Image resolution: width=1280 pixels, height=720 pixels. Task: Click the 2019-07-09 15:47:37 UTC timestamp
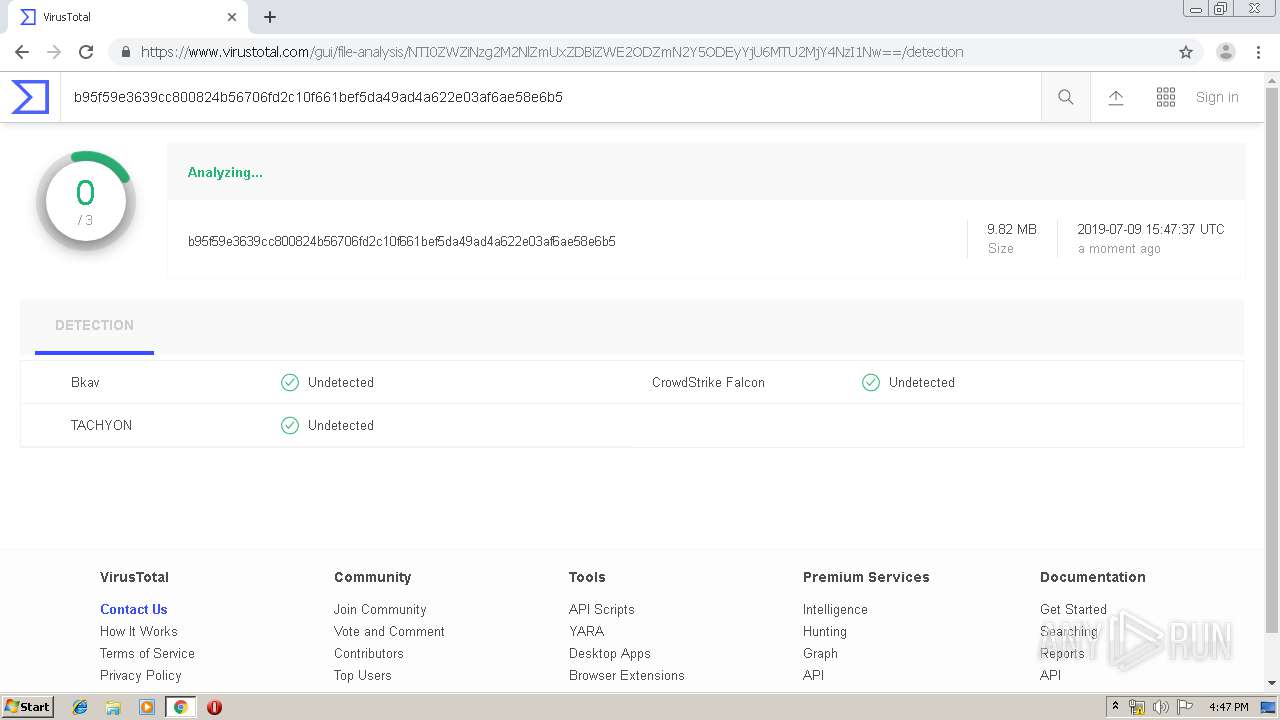[1151, 229]
